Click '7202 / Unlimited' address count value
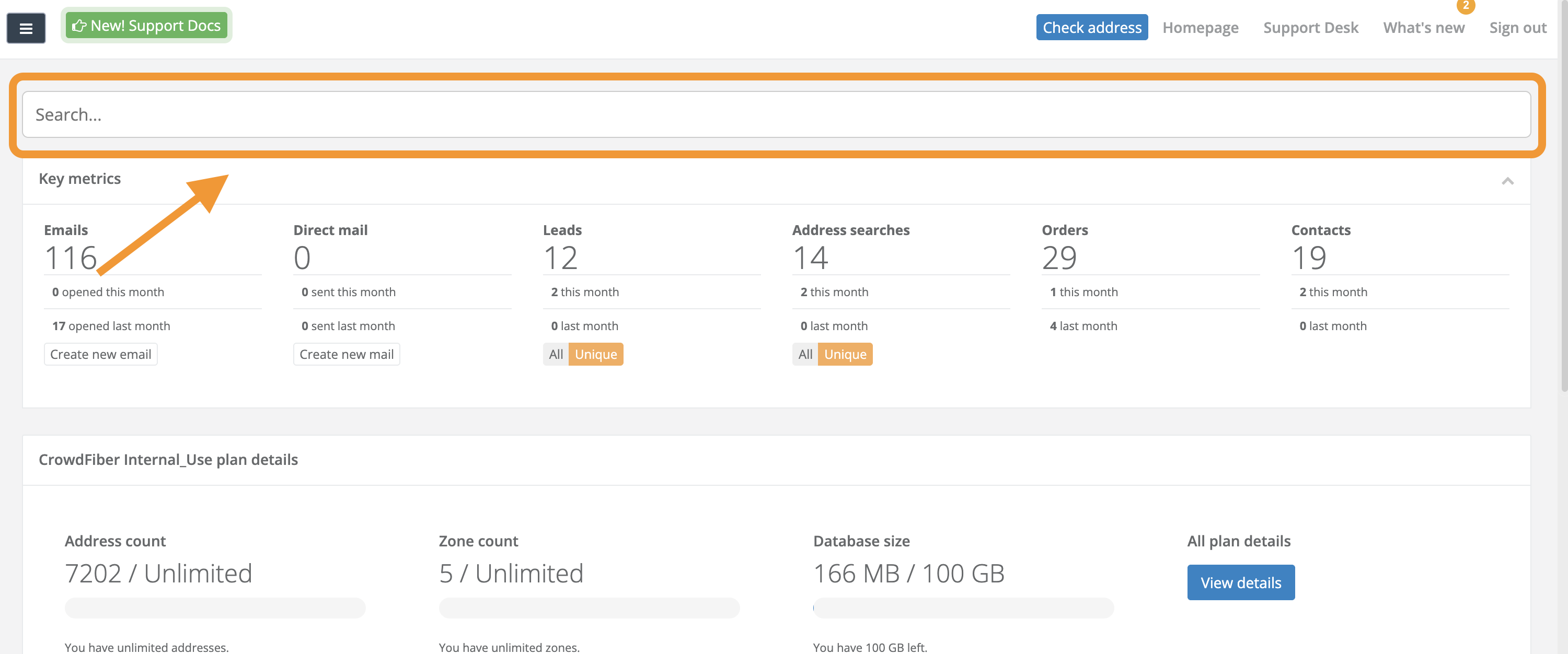Screen dimensions: 1568x654 point(158,573)
